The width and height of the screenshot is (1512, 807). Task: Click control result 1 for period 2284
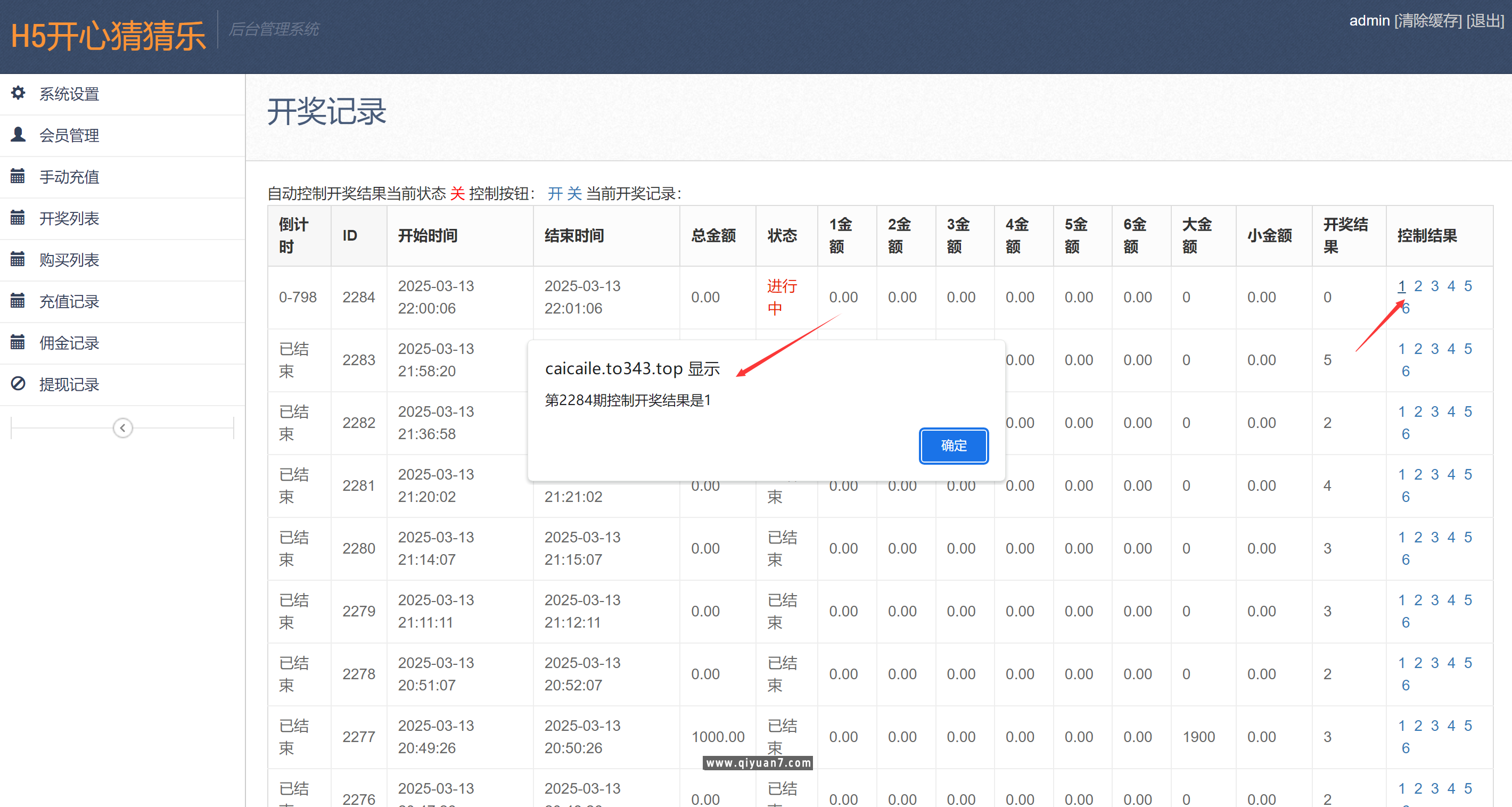pyautogui.click(x=1402, y=286)
